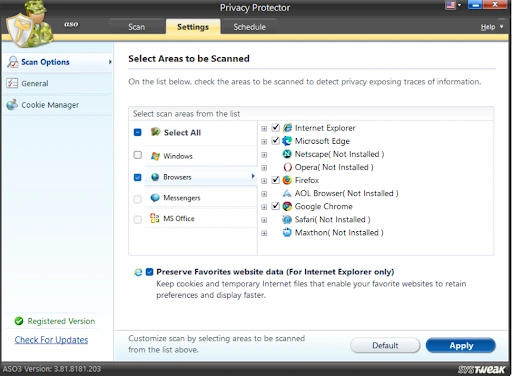Select the Browsers category row label
The height and width of the screenshot is (376, 512).
pyautogui.click(x=177, y=177)
